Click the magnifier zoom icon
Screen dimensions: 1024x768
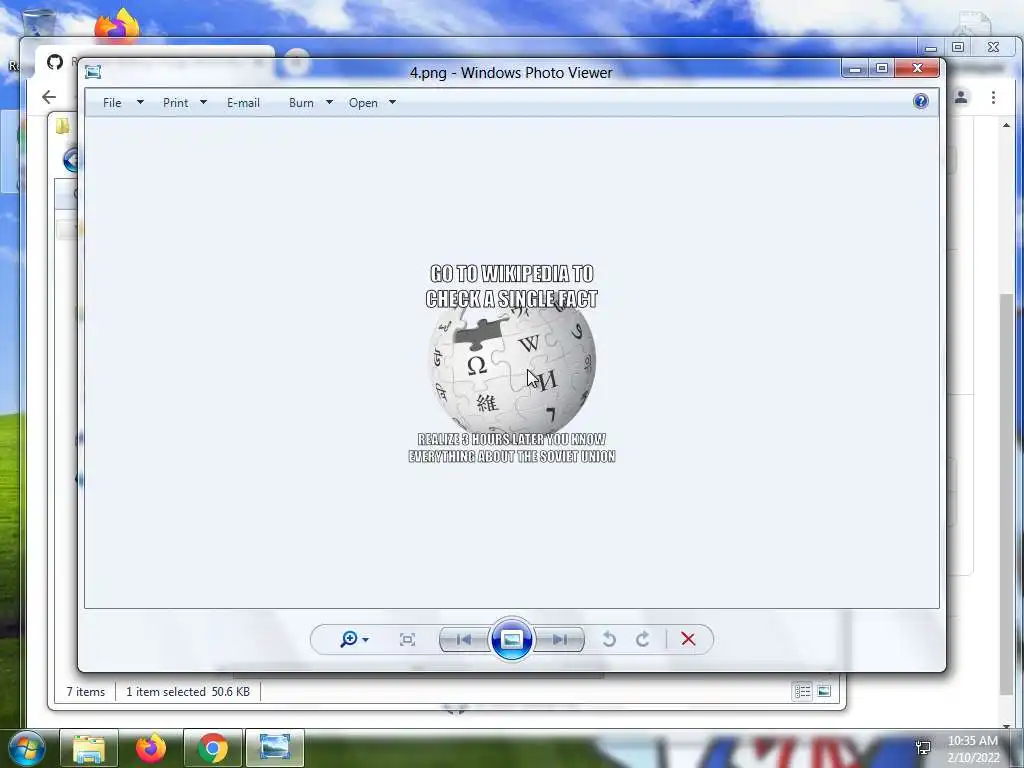click(x=349, y=639)
